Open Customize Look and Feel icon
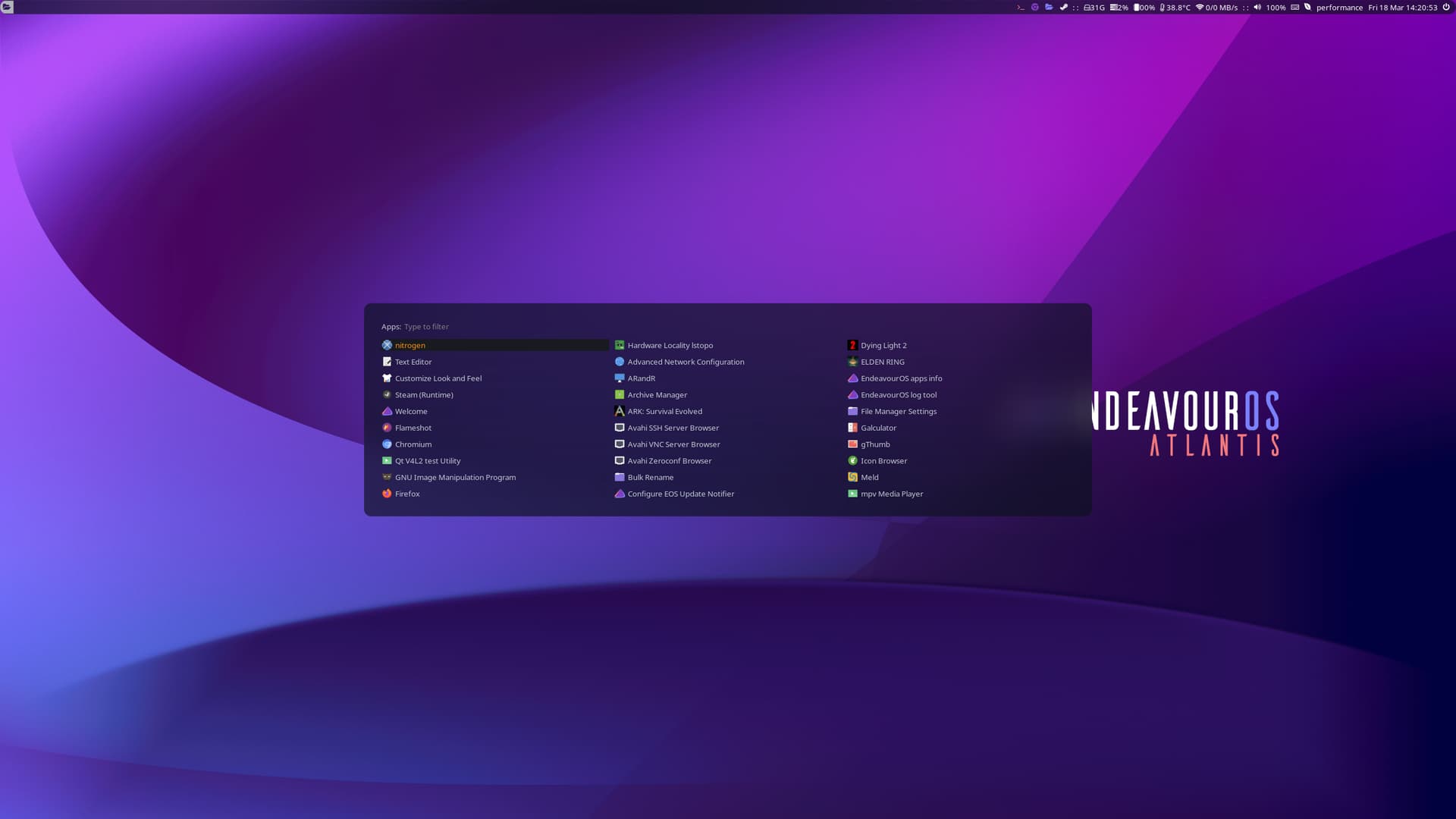The width and height of the screenshot is (1456, 819). coord(387,378)
